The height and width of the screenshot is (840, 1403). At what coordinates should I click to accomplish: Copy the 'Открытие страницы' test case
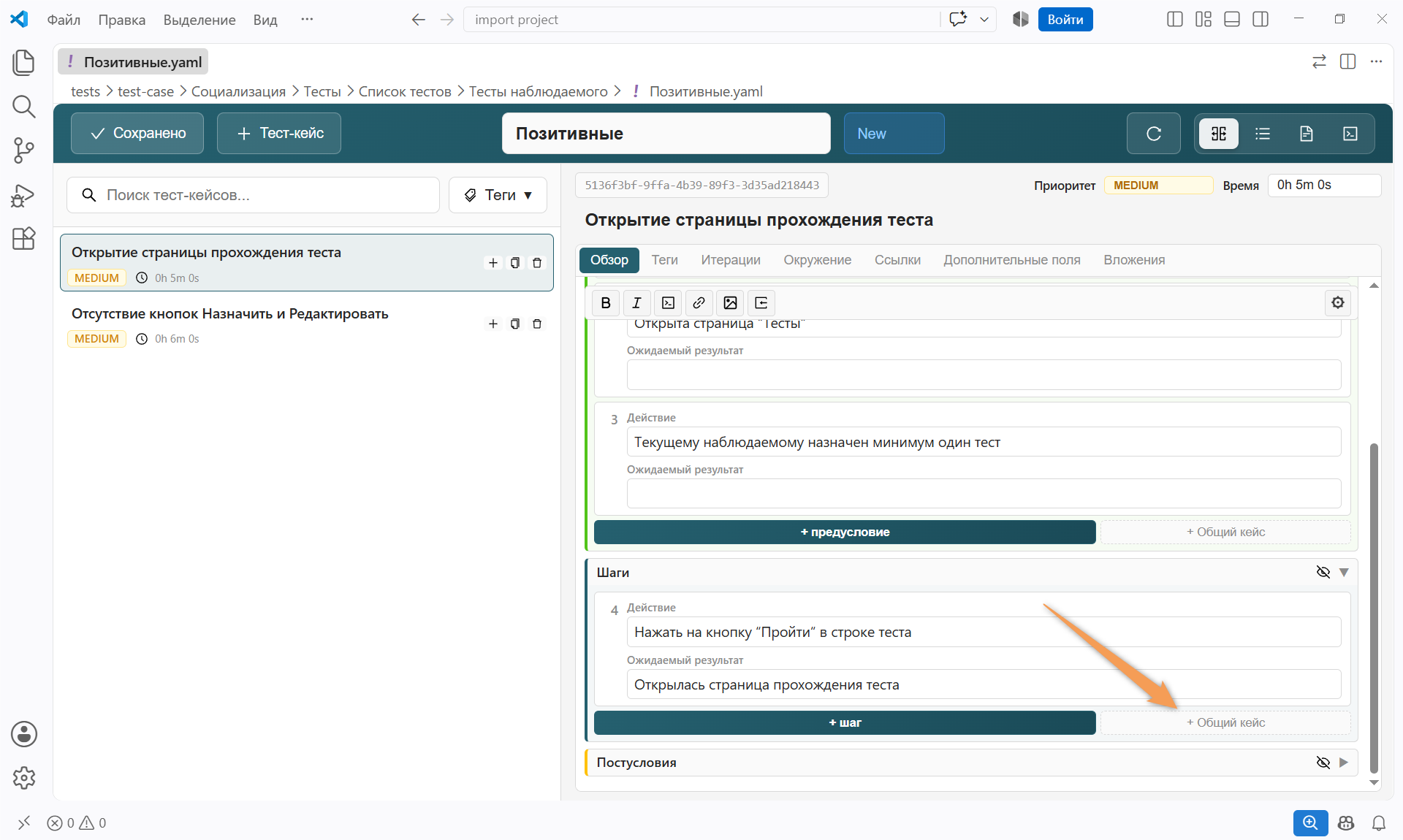515,263
